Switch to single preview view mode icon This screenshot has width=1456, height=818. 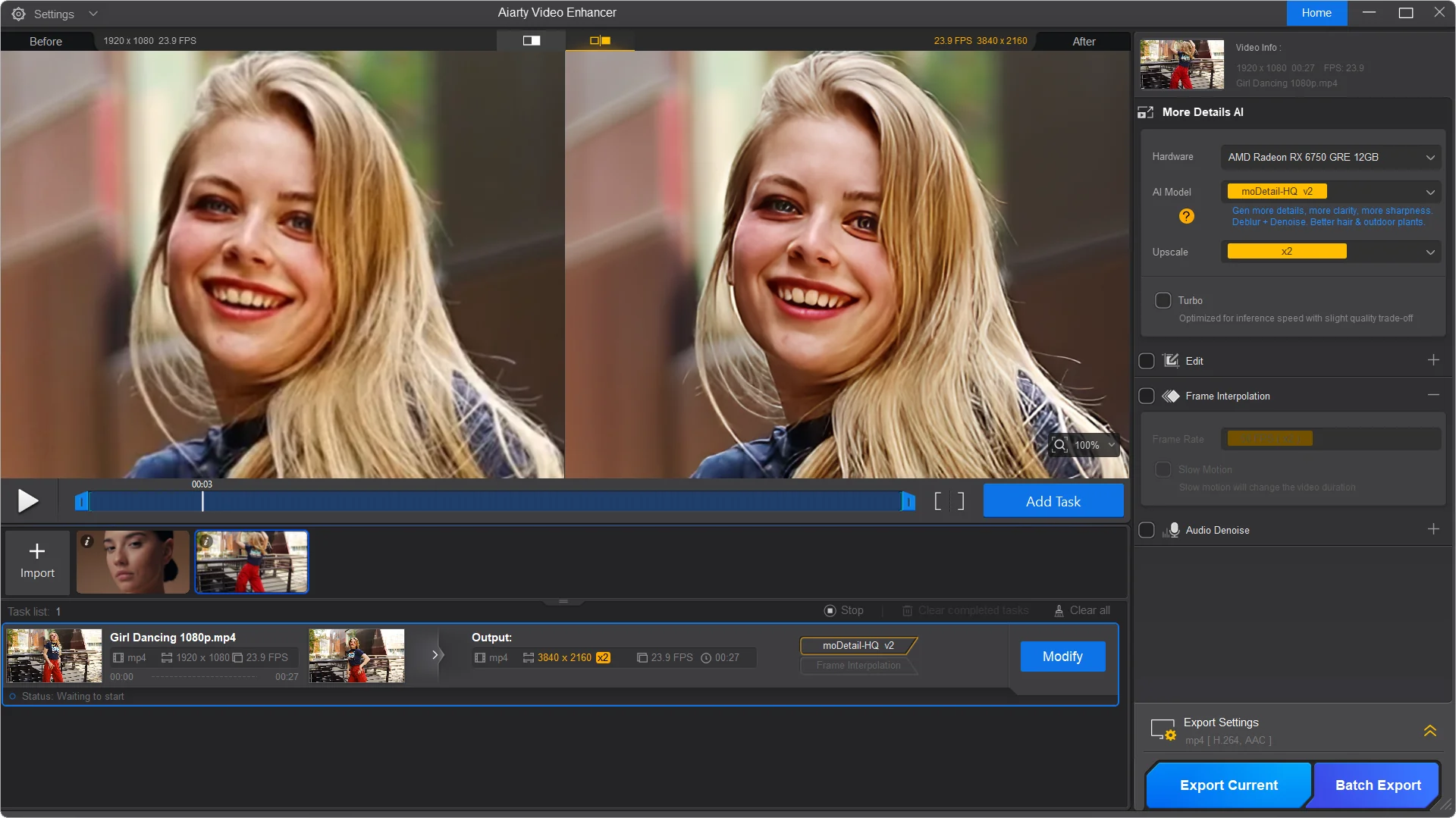point(532,41)
